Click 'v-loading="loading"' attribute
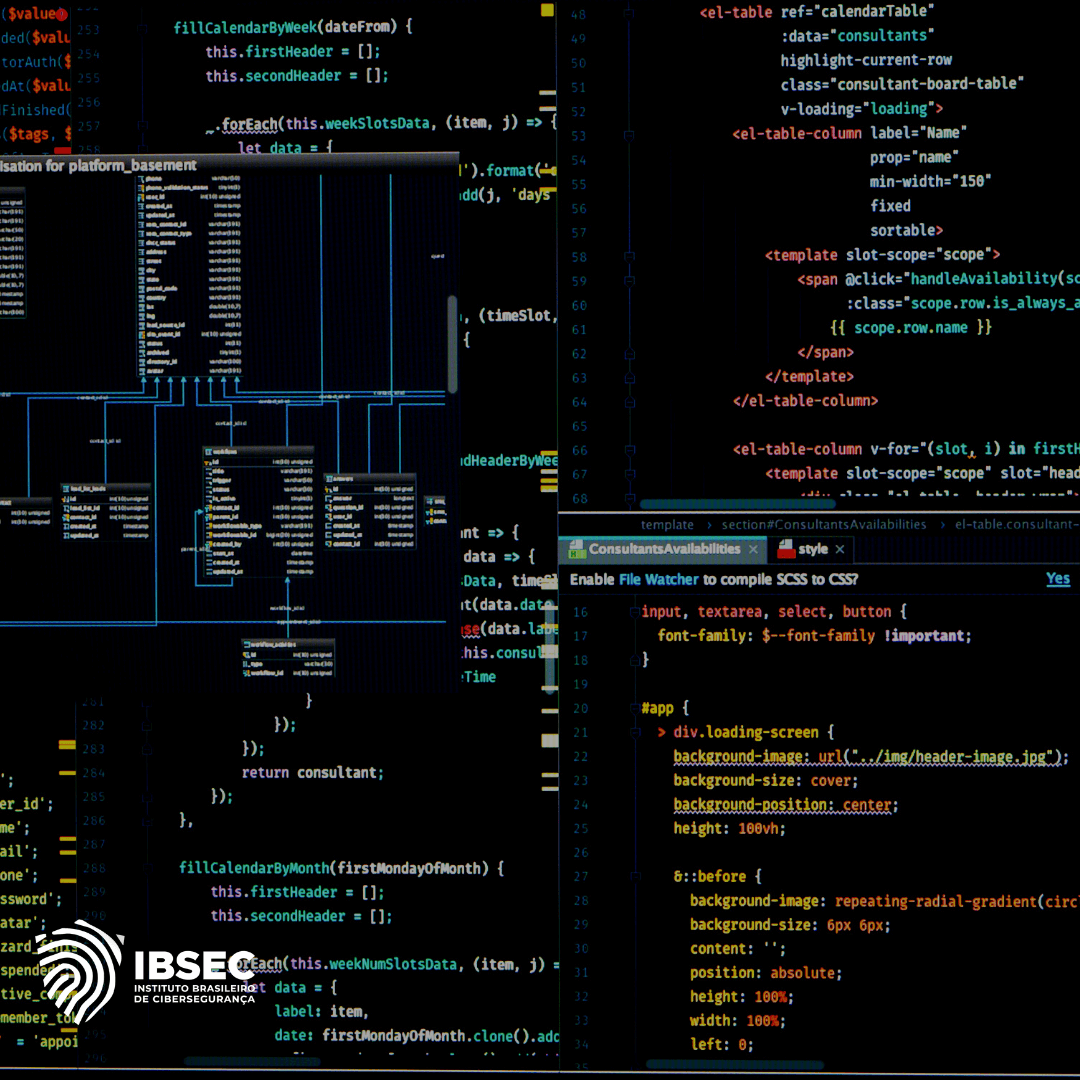Viewport: 1080px width, 1080px height. pyautogui.click(x=862, y=109)
